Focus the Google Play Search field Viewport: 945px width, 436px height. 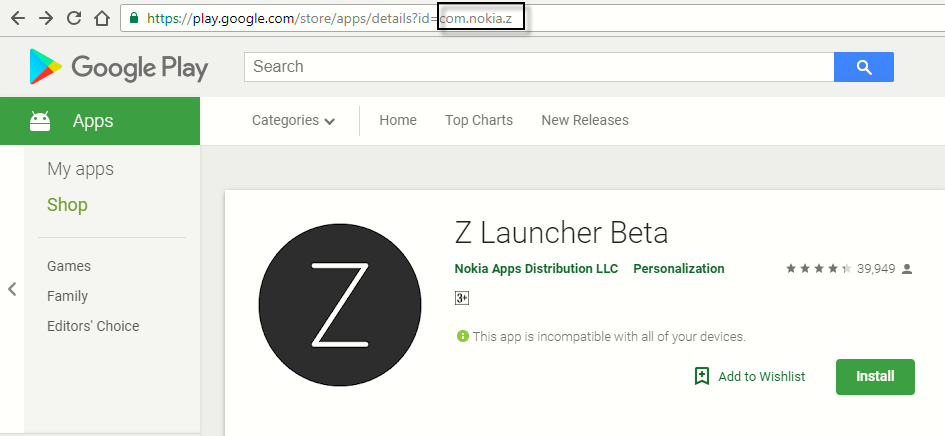pyautogui.click(x=539, y=67)
